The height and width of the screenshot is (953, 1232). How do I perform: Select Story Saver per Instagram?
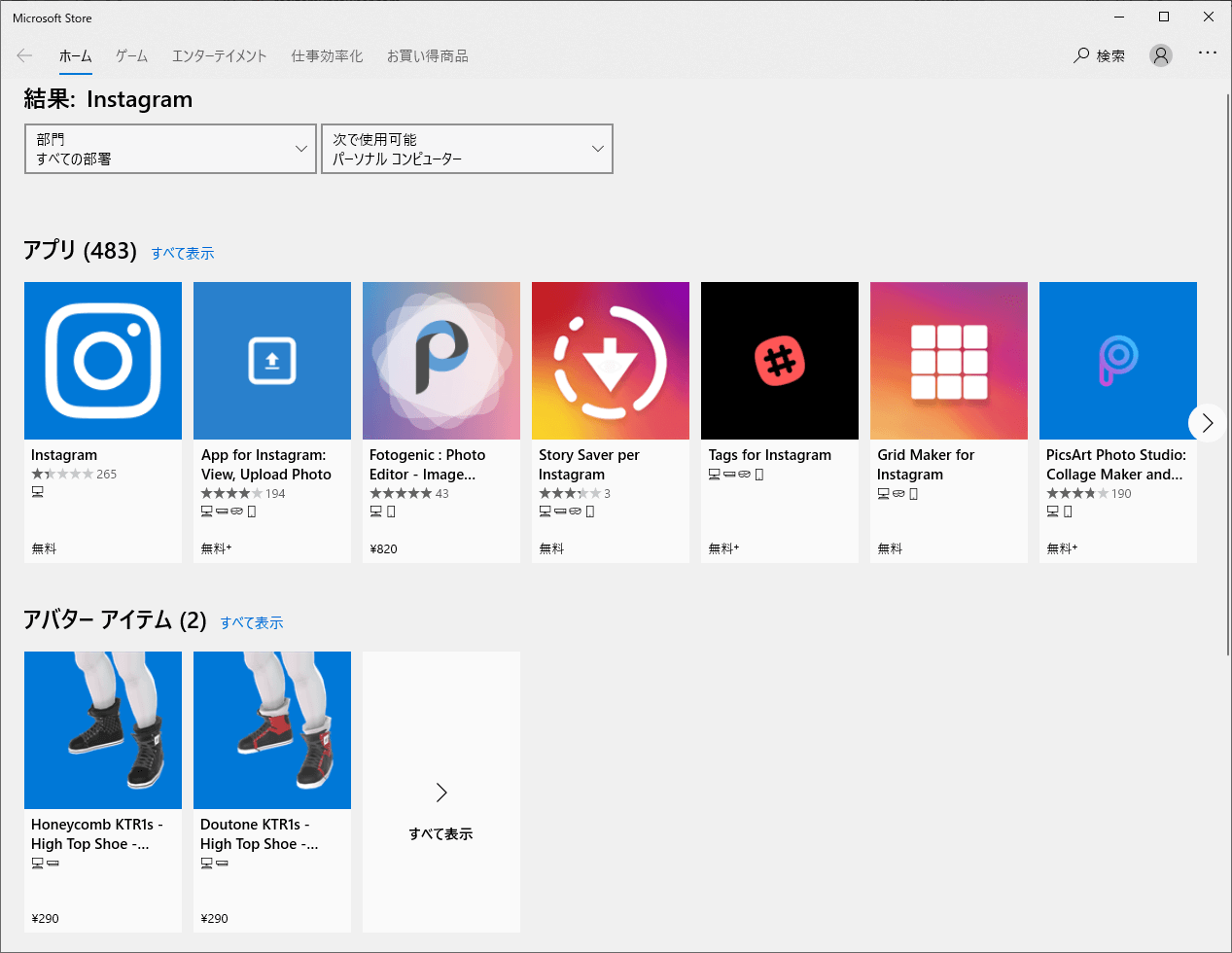(610, 360)
